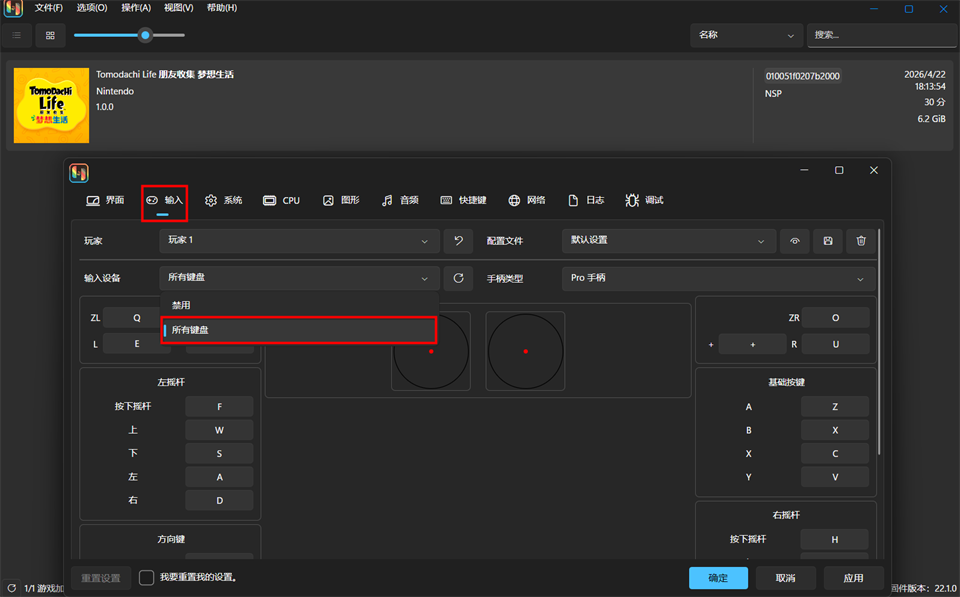The image size is (960, 597).
Task: Open the 调试 settings tab
Action: coord(645,200)
